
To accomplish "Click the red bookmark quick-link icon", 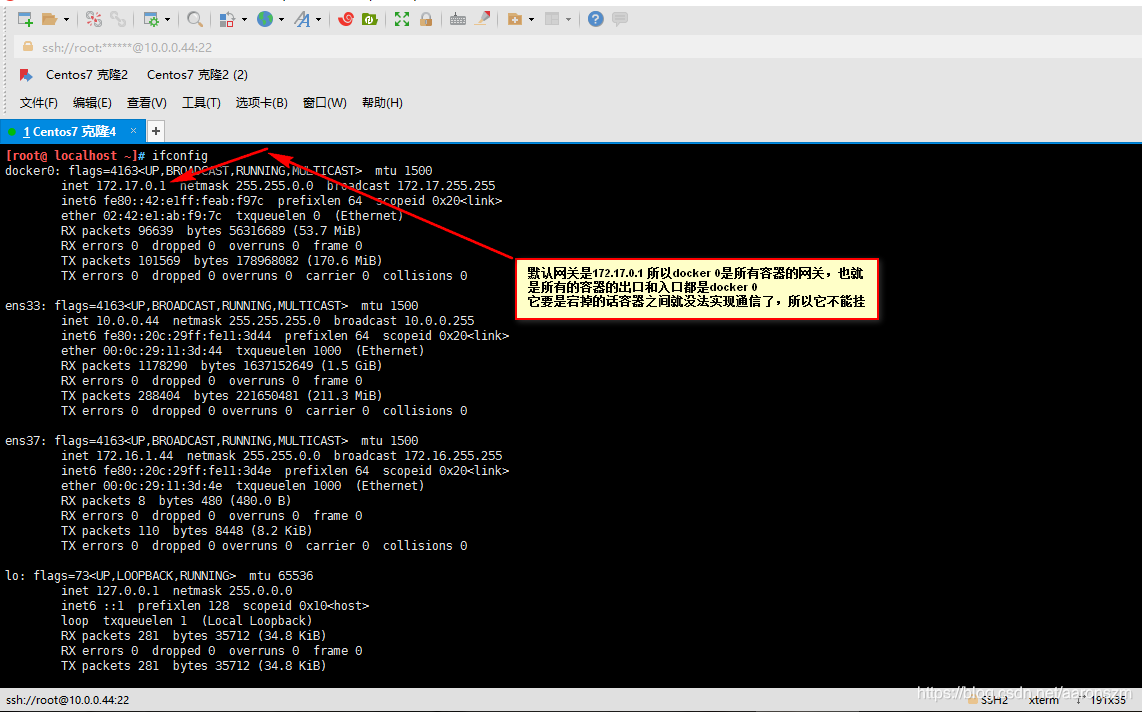I will pos(26,75).
